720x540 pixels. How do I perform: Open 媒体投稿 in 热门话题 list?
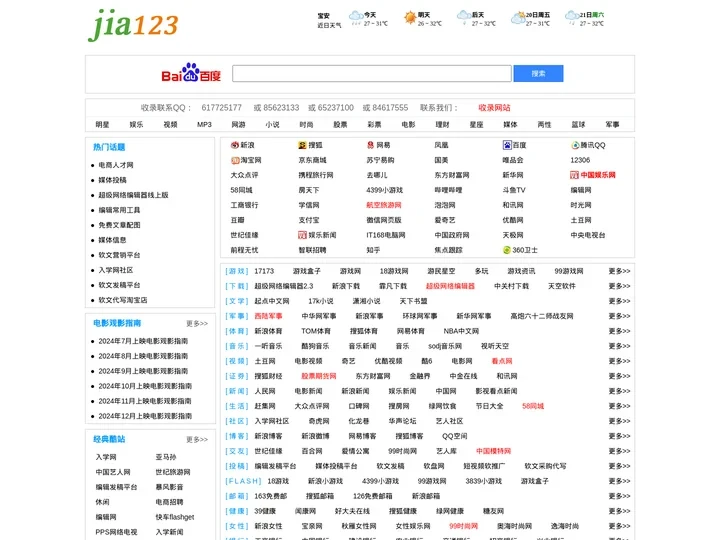[112, 180]
